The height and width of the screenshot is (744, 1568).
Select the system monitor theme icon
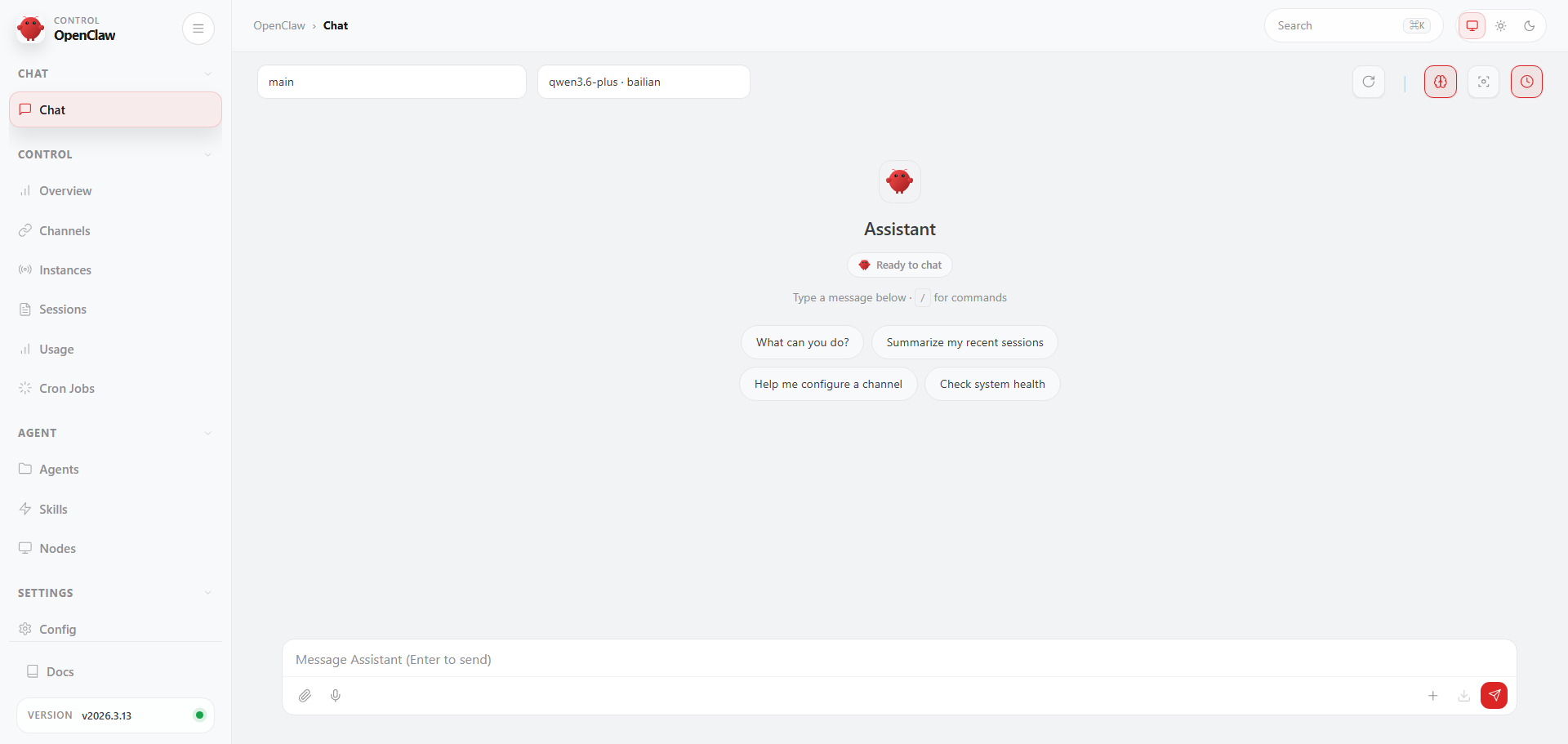click(1472, 26)
